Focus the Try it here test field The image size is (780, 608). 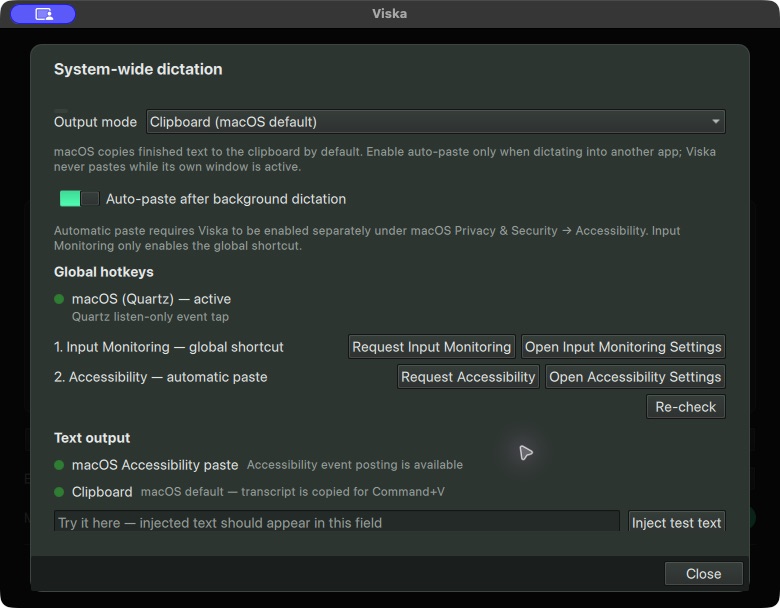(x=337, y=521)
